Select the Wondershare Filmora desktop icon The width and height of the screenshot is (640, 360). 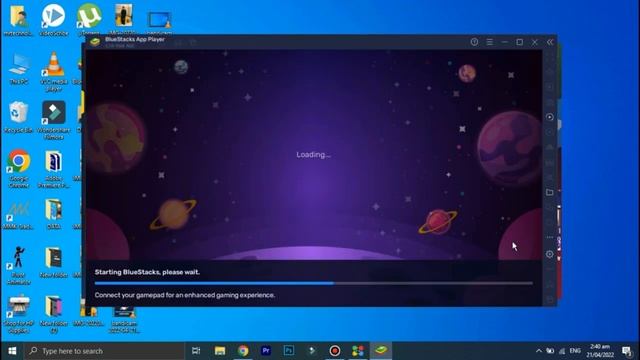(x=54, y=120)
